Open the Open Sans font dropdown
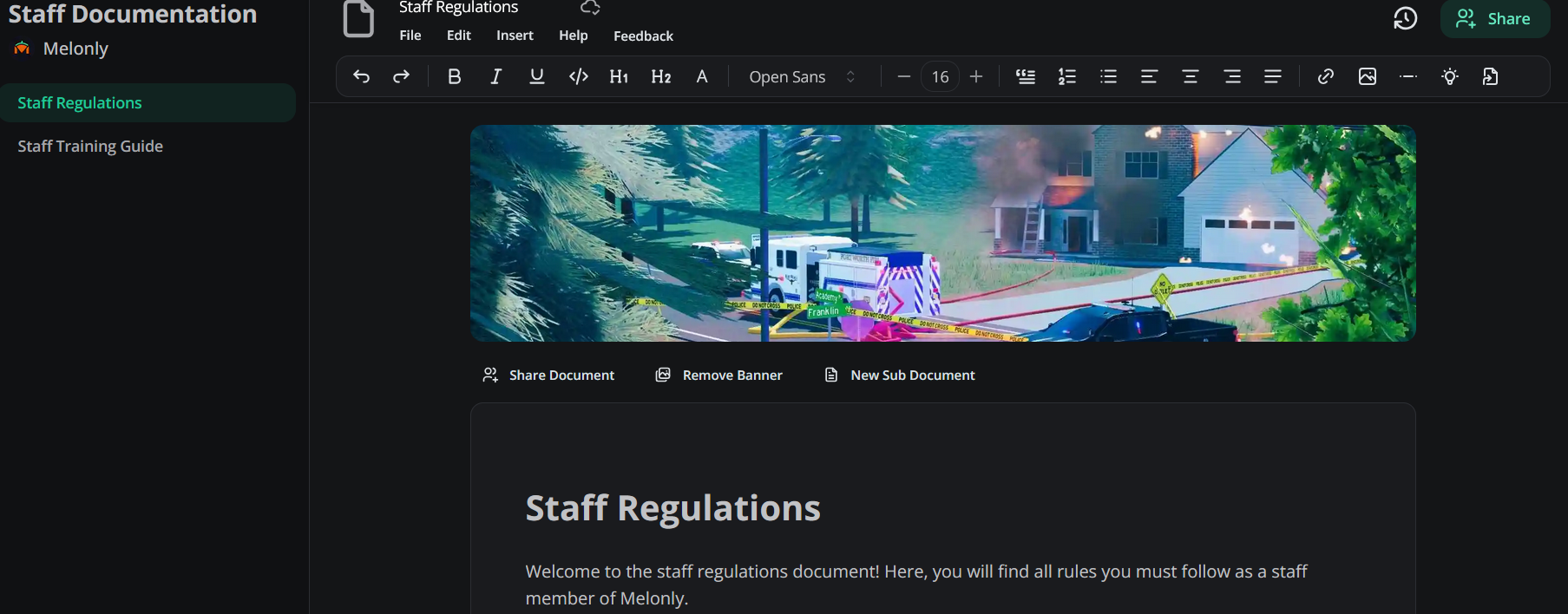 (802, 77)
